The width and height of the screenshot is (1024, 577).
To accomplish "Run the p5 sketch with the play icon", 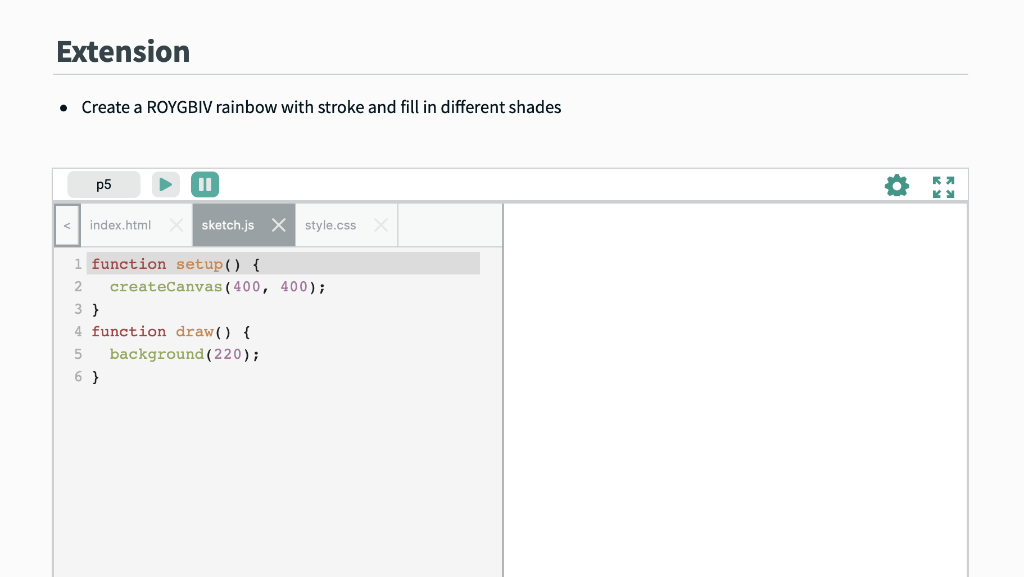I will point(165,184).
